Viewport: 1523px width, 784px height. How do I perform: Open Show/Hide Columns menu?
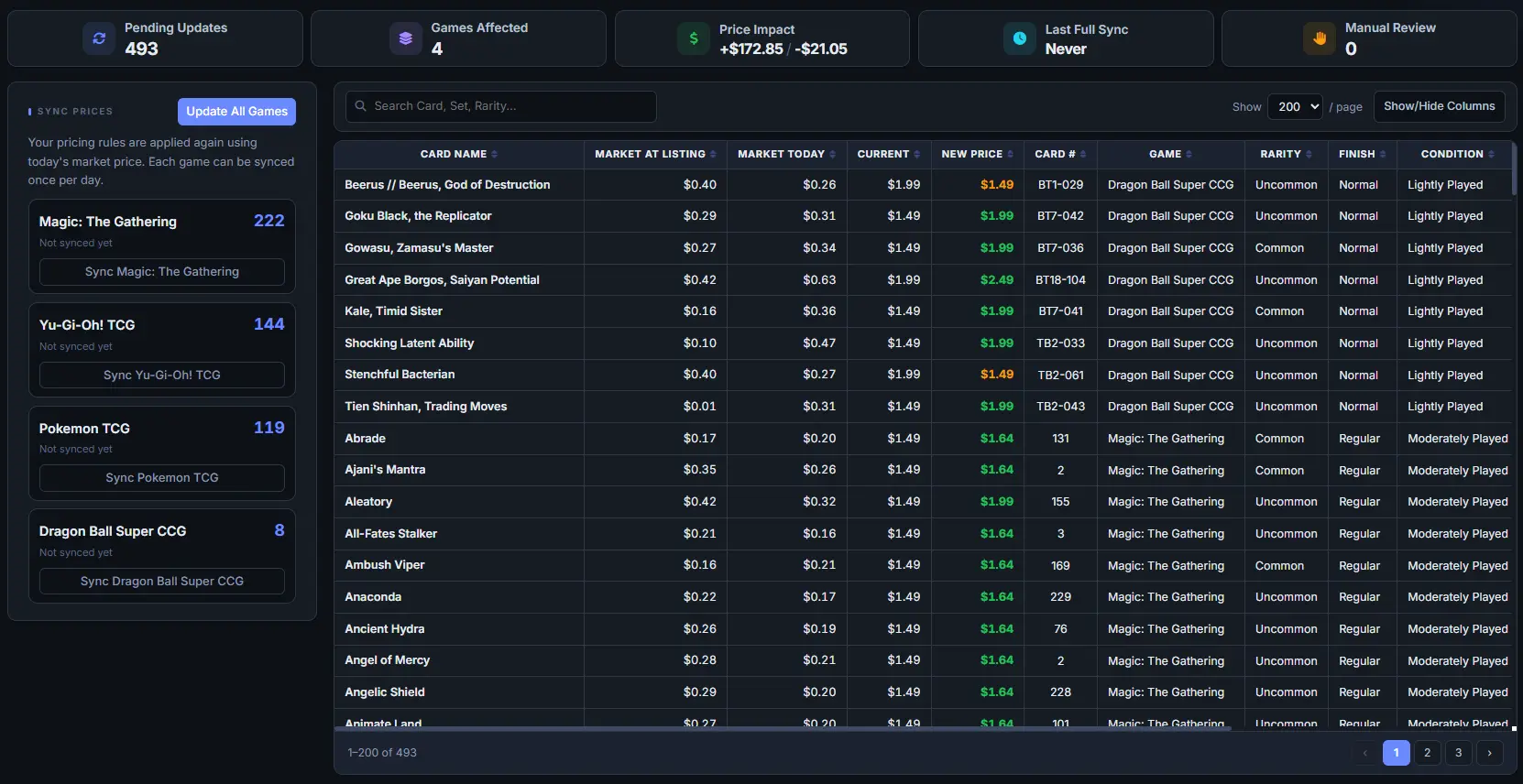coord(1439,106)
